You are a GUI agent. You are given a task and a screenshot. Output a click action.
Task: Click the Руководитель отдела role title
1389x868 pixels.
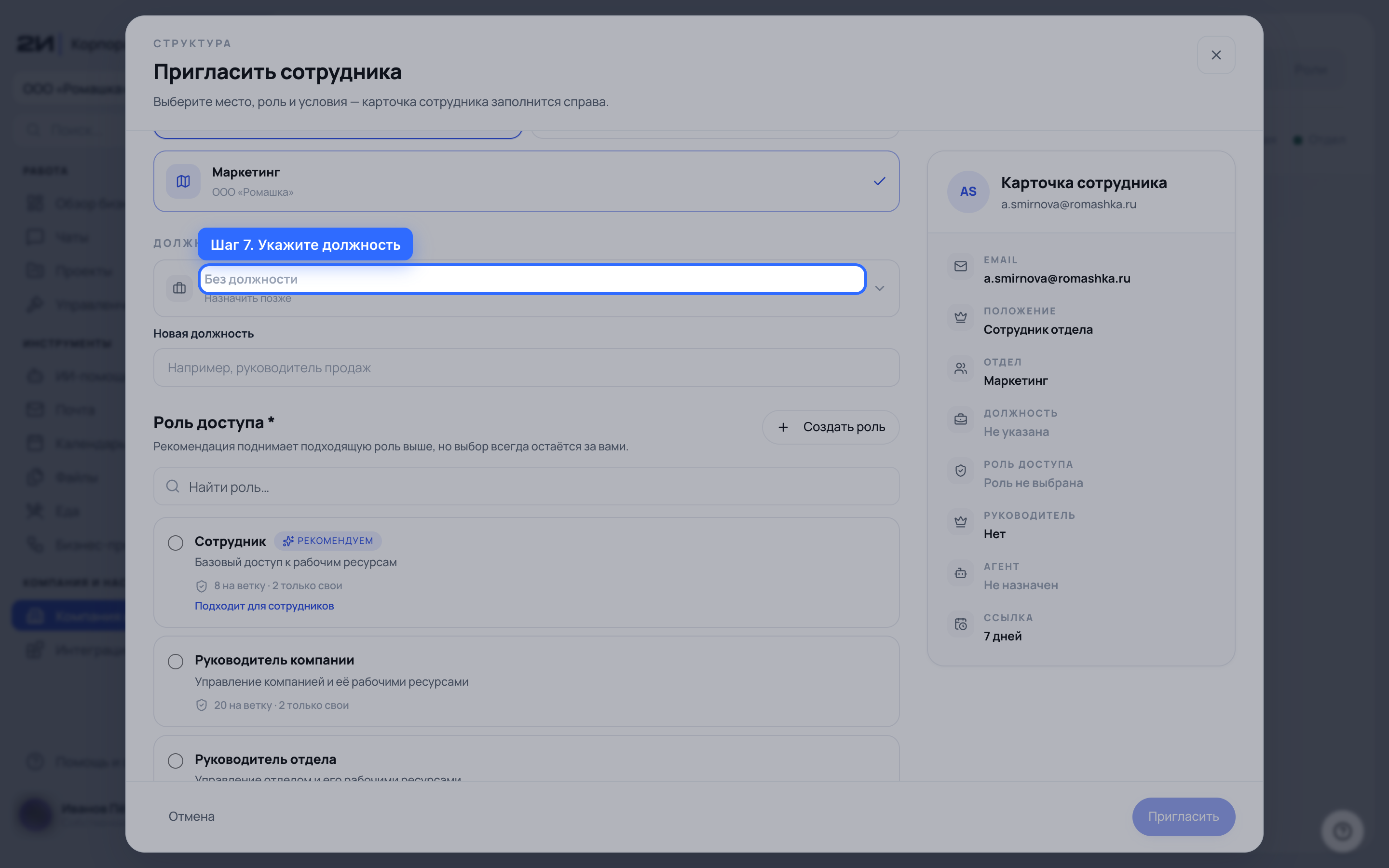pyautogui.click(x=265, y=759)
